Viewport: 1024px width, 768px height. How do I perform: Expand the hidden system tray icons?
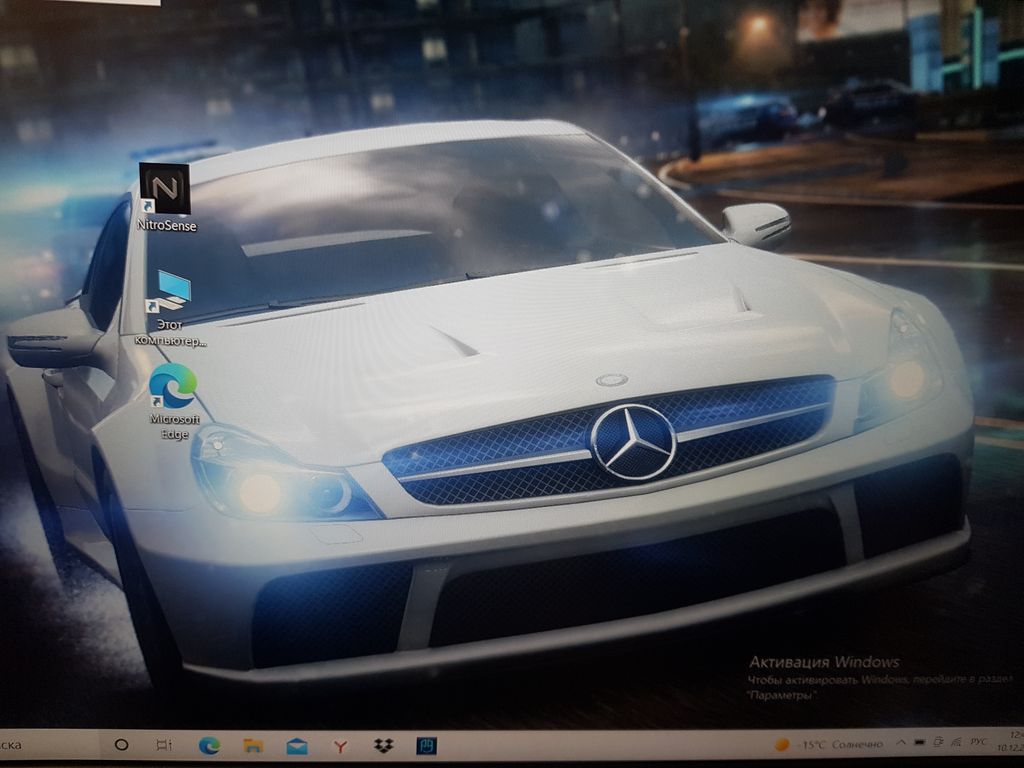coord(900,743)
